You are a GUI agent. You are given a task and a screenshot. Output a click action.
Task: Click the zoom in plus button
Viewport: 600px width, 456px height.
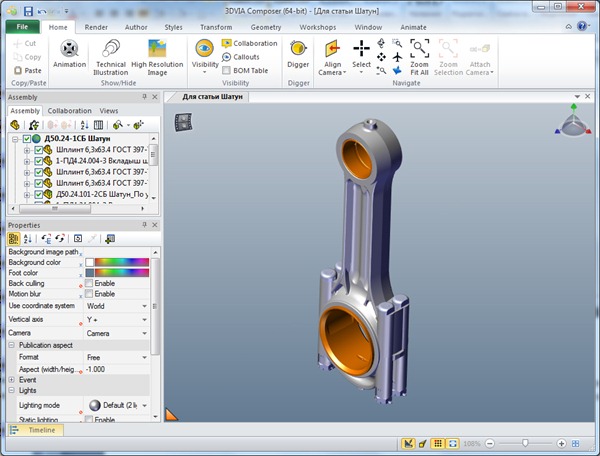coord(561,443)
